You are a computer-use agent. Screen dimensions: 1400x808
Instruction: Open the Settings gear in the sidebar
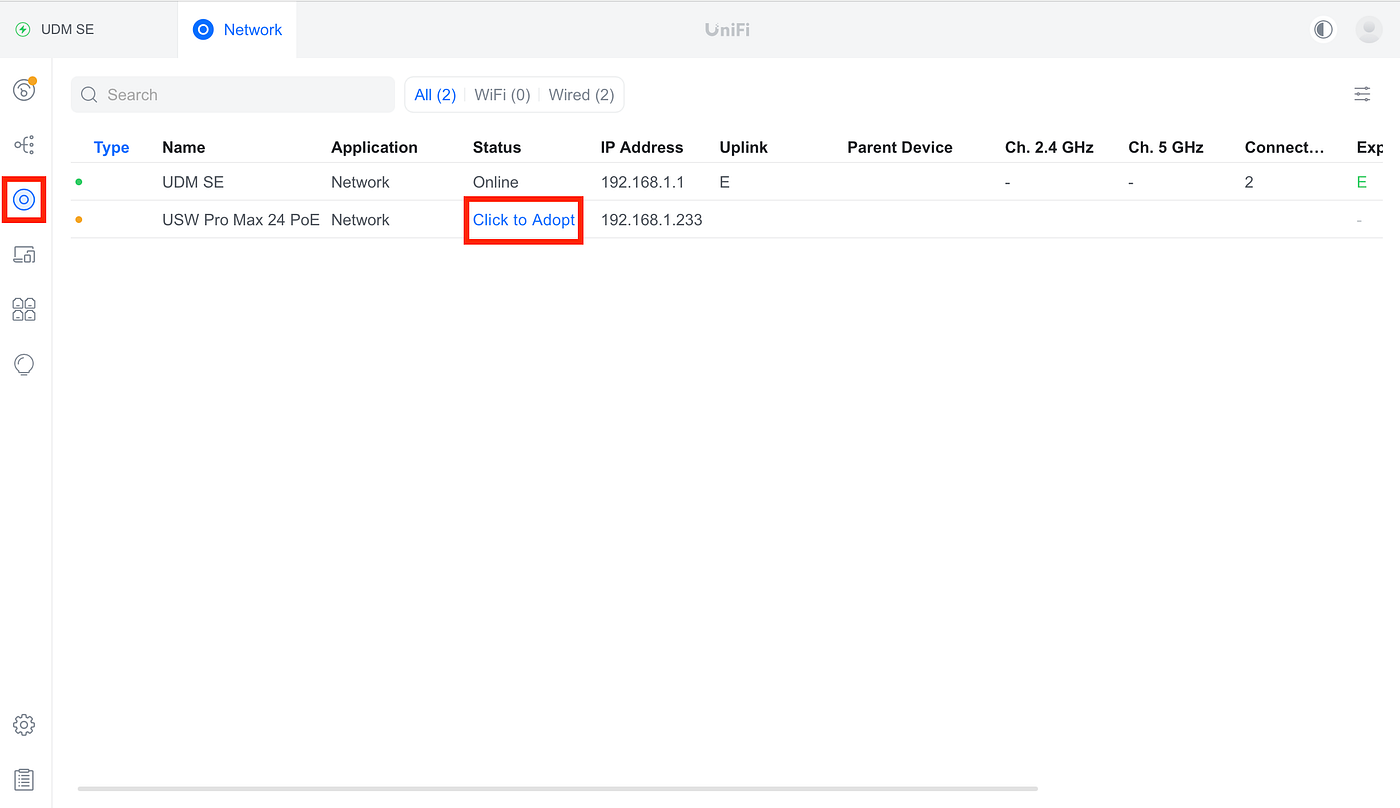point(24,725)
